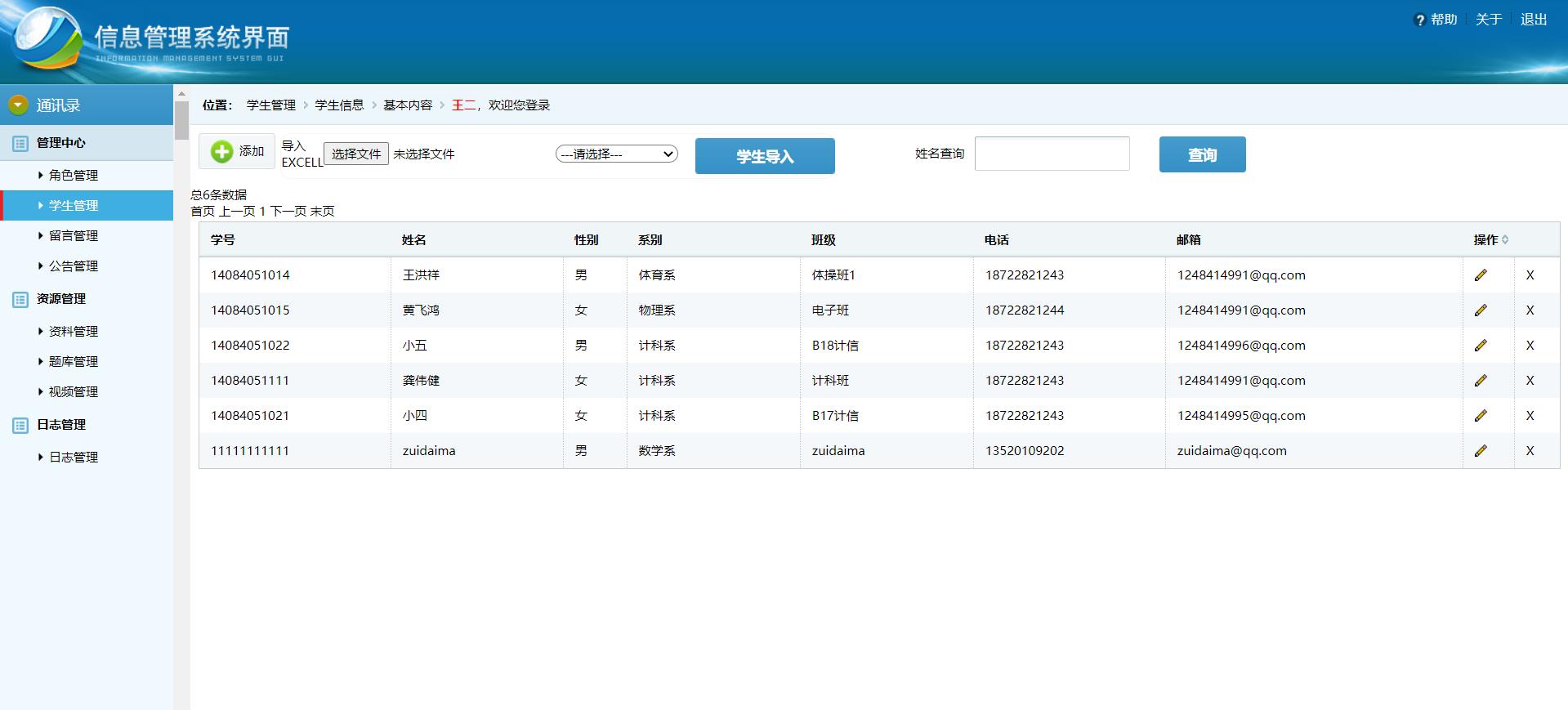Click the edit pencil for 龚伟健
The width and height of the screenshot is (1568, 710).
coord(1480,381)
